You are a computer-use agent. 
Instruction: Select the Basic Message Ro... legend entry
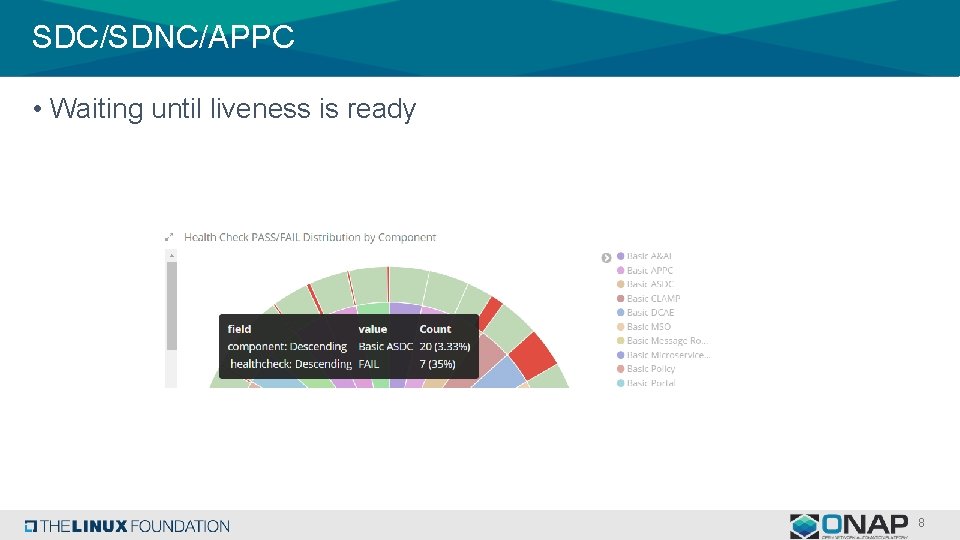(662, 340)
